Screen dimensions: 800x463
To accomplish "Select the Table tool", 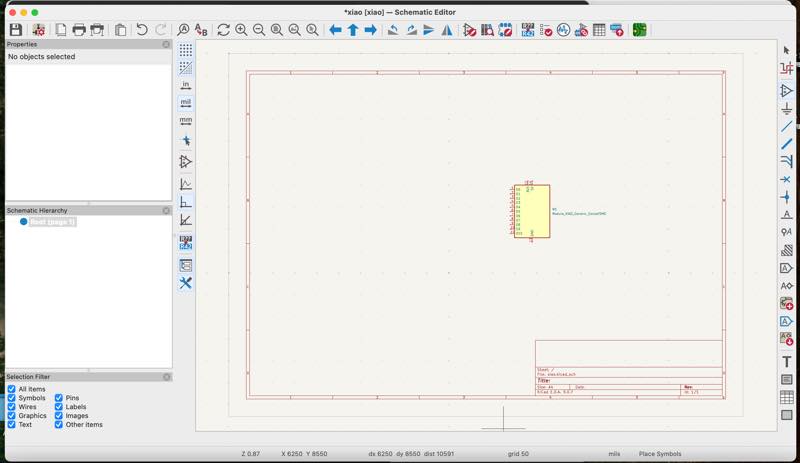I will (787, 397).
